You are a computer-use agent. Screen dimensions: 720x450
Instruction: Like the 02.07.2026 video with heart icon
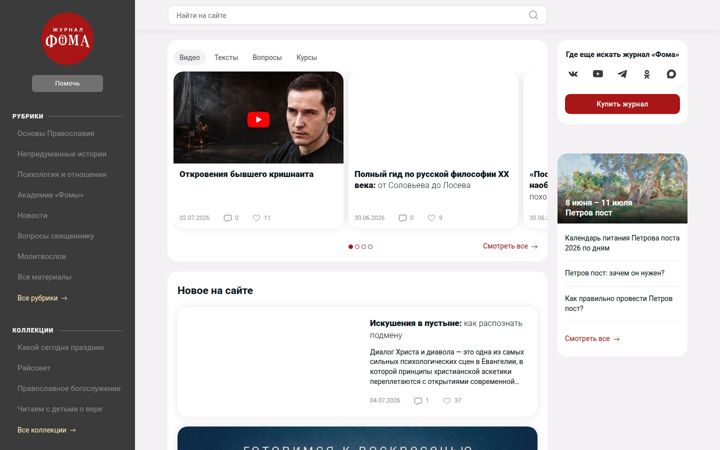pos(256,218)
